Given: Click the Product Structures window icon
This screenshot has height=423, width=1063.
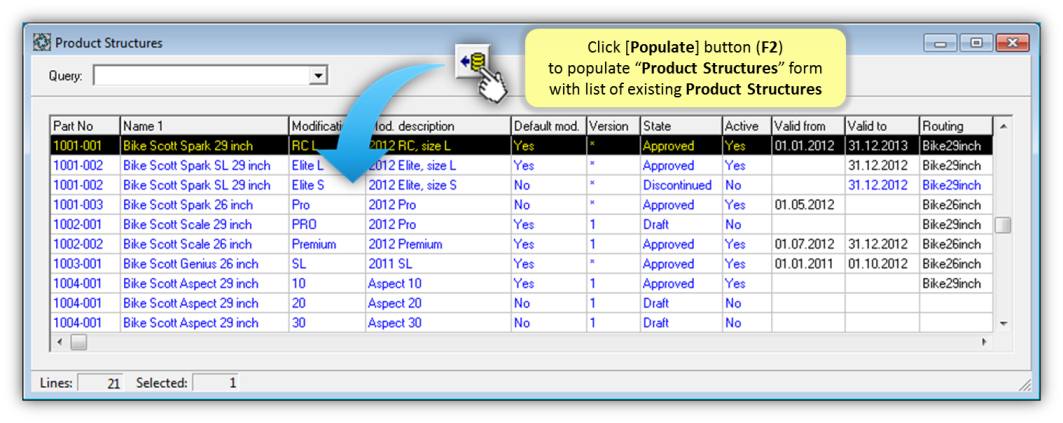Looking at the screenshot, I should coord(41,43).
